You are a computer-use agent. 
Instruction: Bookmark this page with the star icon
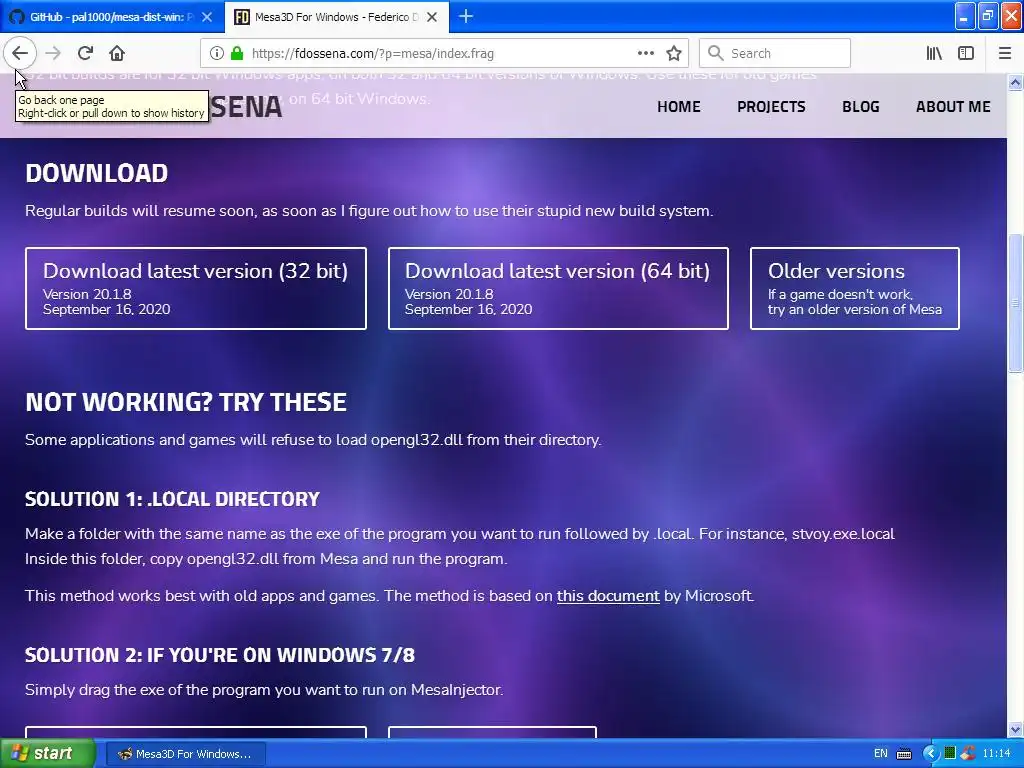674,53
